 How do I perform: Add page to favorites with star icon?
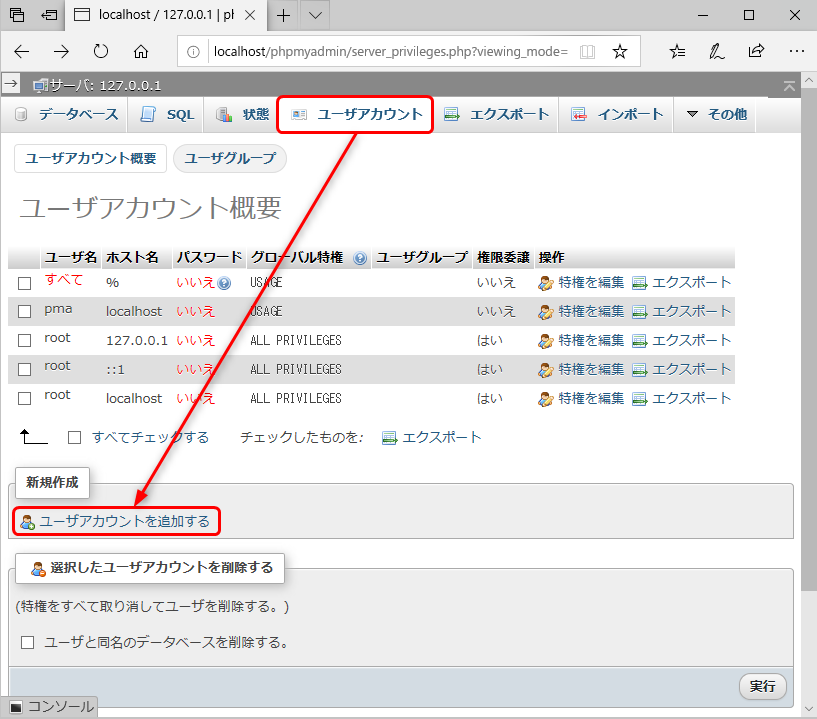point(620,51)
